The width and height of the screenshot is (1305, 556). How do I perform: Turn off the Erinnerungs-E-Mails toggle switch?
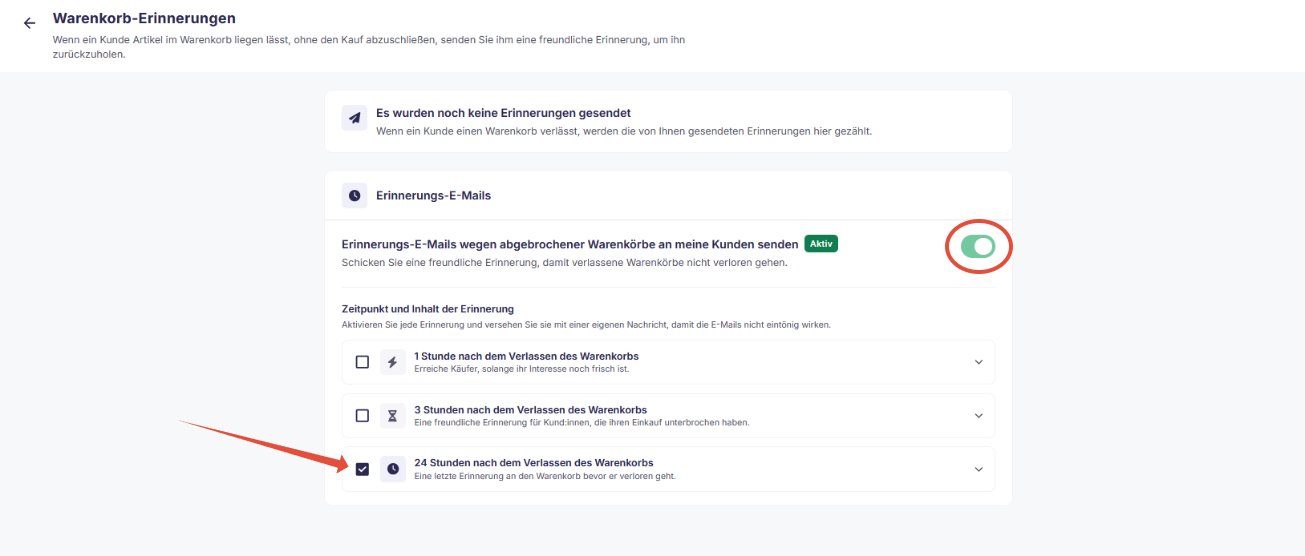(x=979, y=246)
